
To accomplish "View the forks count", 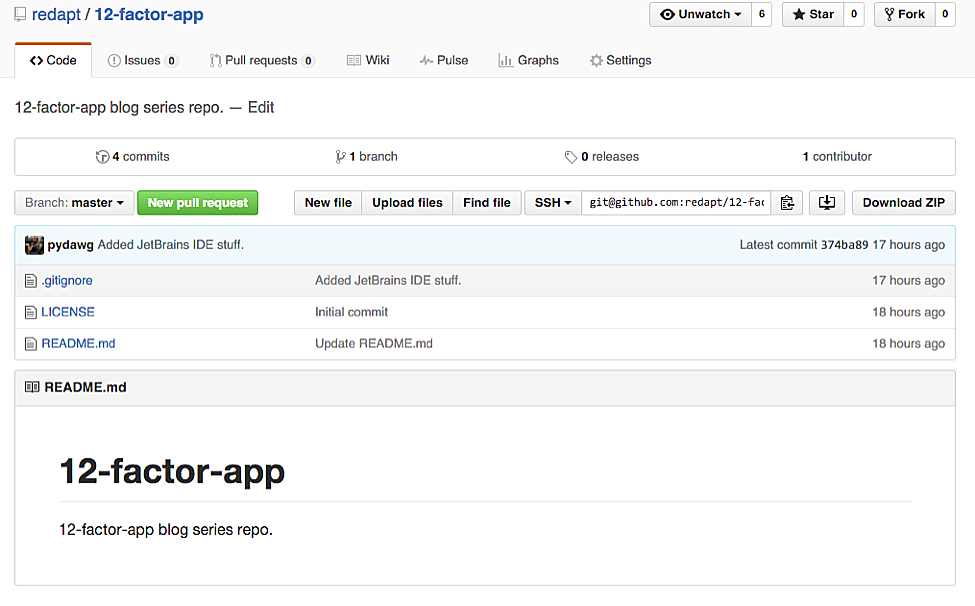I will point(945,14).
